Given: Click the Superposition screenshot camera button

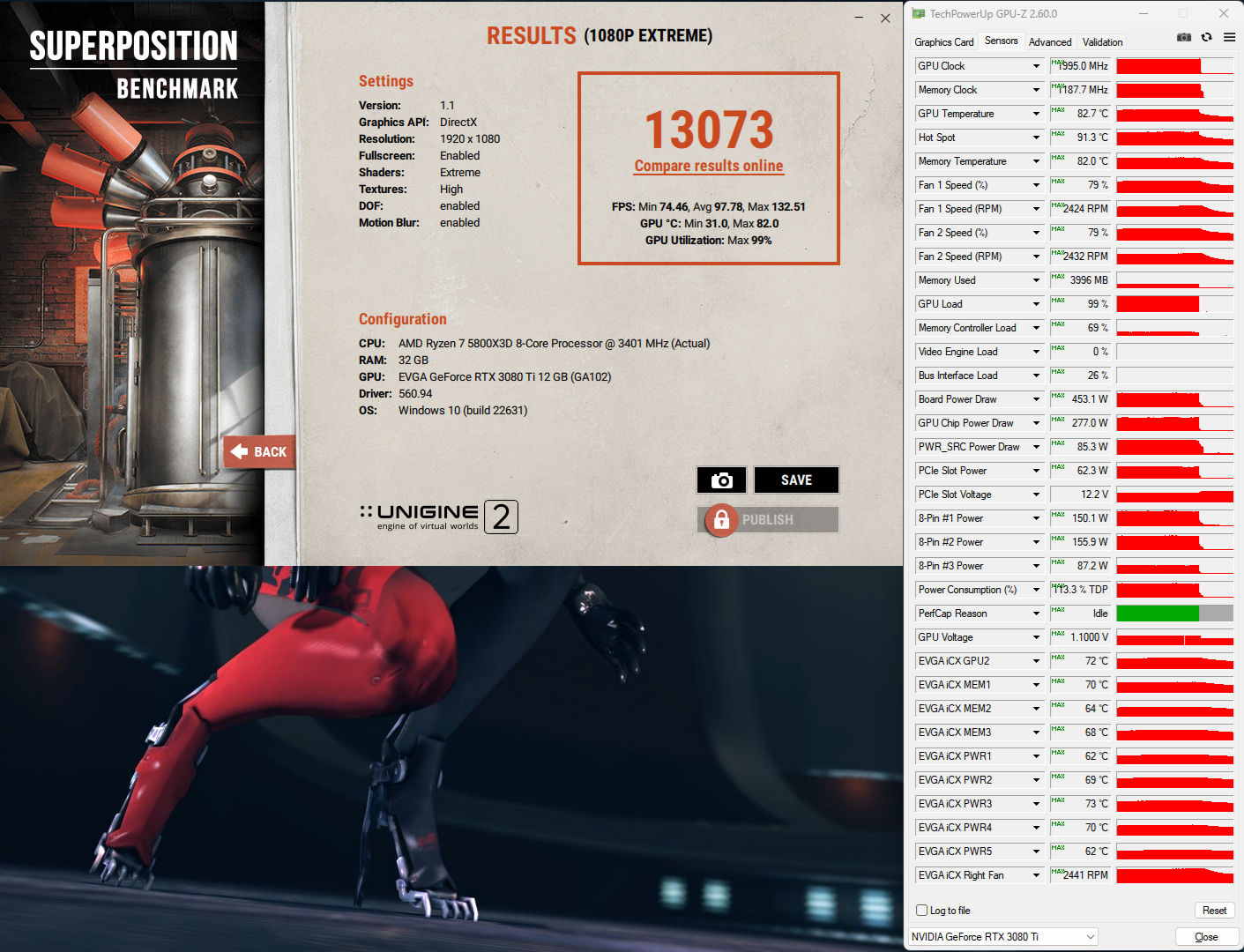Looking at the screenshot, I should (722, 480).
